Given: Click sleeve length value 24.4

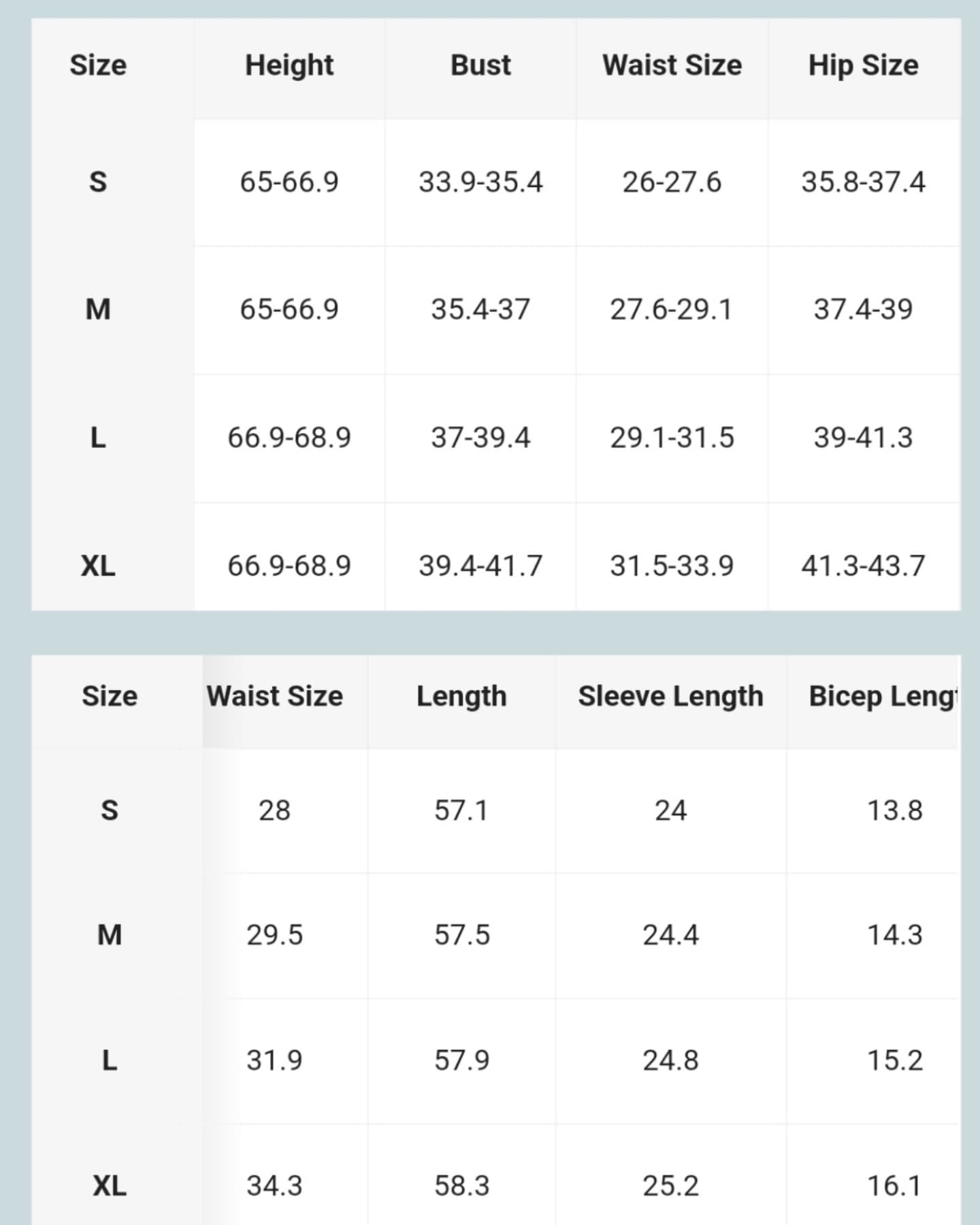Looking at the screenshot, I should coord(670,935).
